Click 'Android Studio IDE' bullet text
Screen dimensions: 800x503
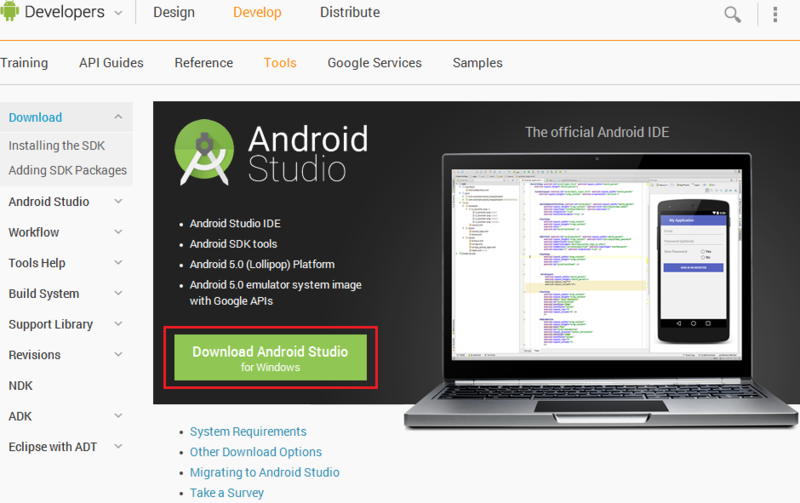click(x=235, y=223)
